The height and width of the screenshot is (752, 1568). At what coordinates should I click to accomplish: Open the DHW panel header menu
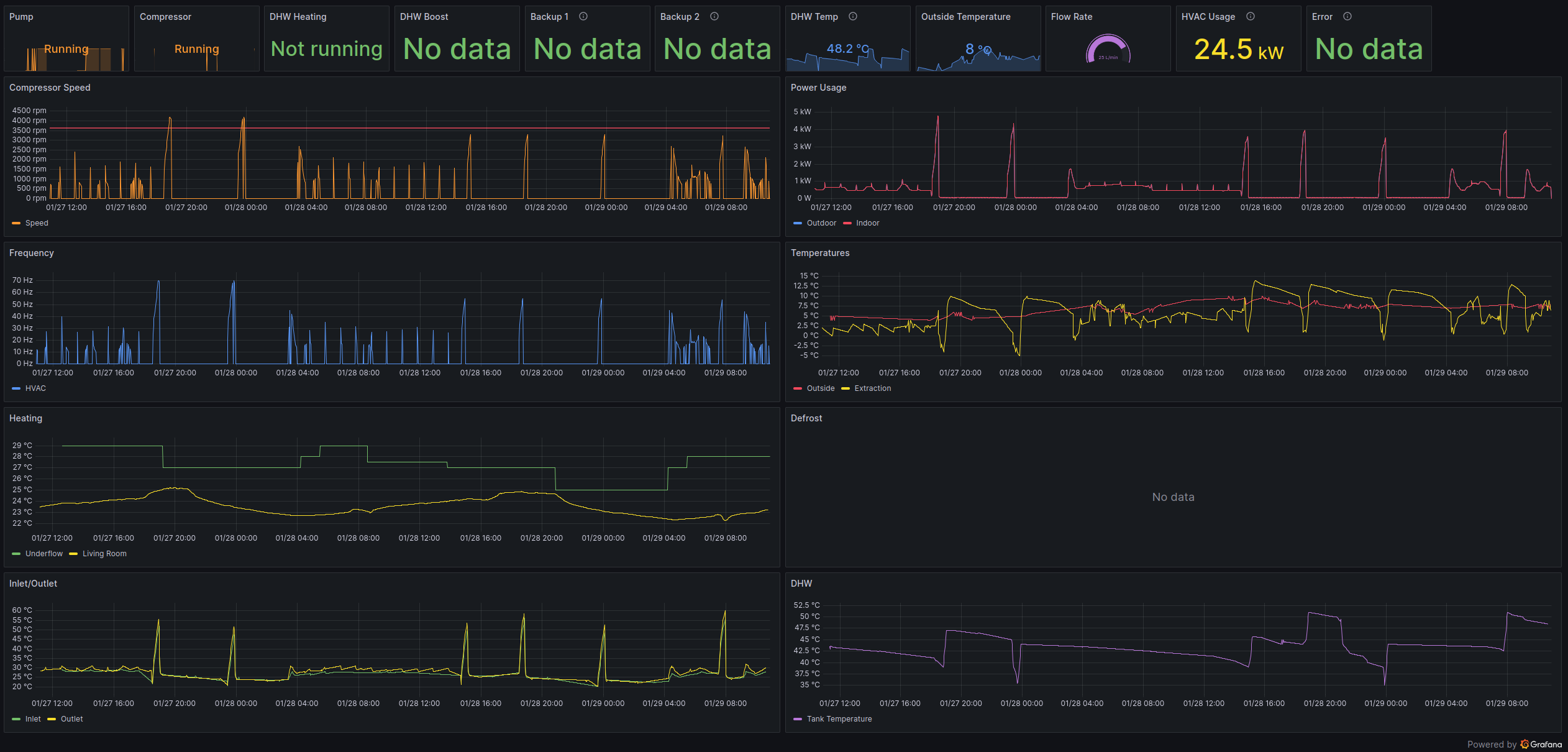pos(801,584)
